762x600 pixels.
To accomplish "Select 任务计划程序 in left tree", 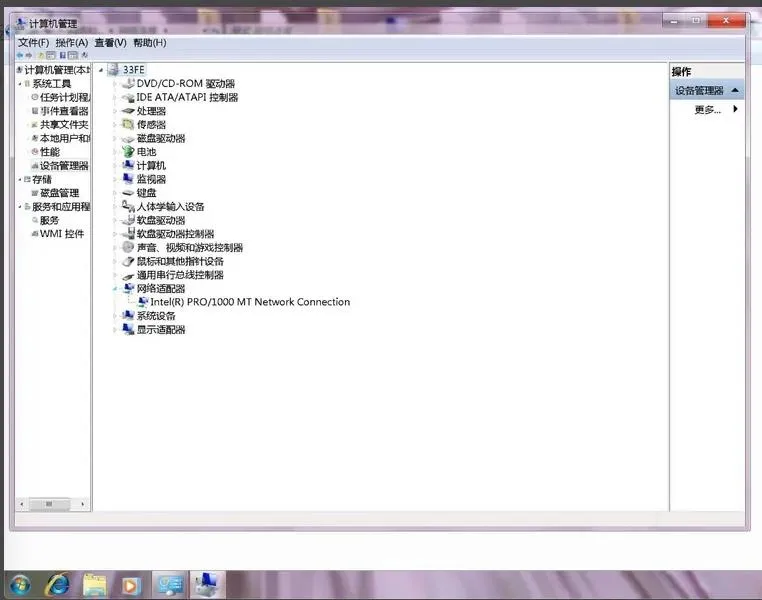I will click(65, 98).
